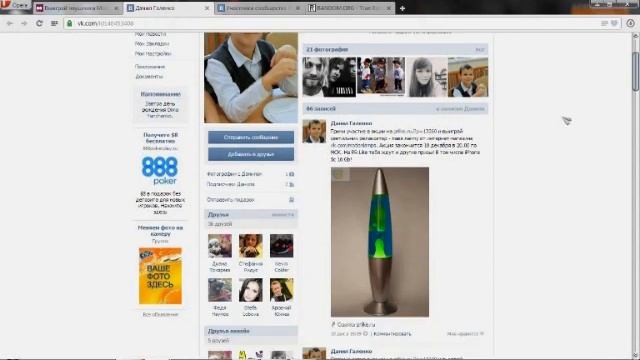Switch to the RANDOM.ORG tab
The width and height of the screenshot is (640, 360).
point(350,8)
